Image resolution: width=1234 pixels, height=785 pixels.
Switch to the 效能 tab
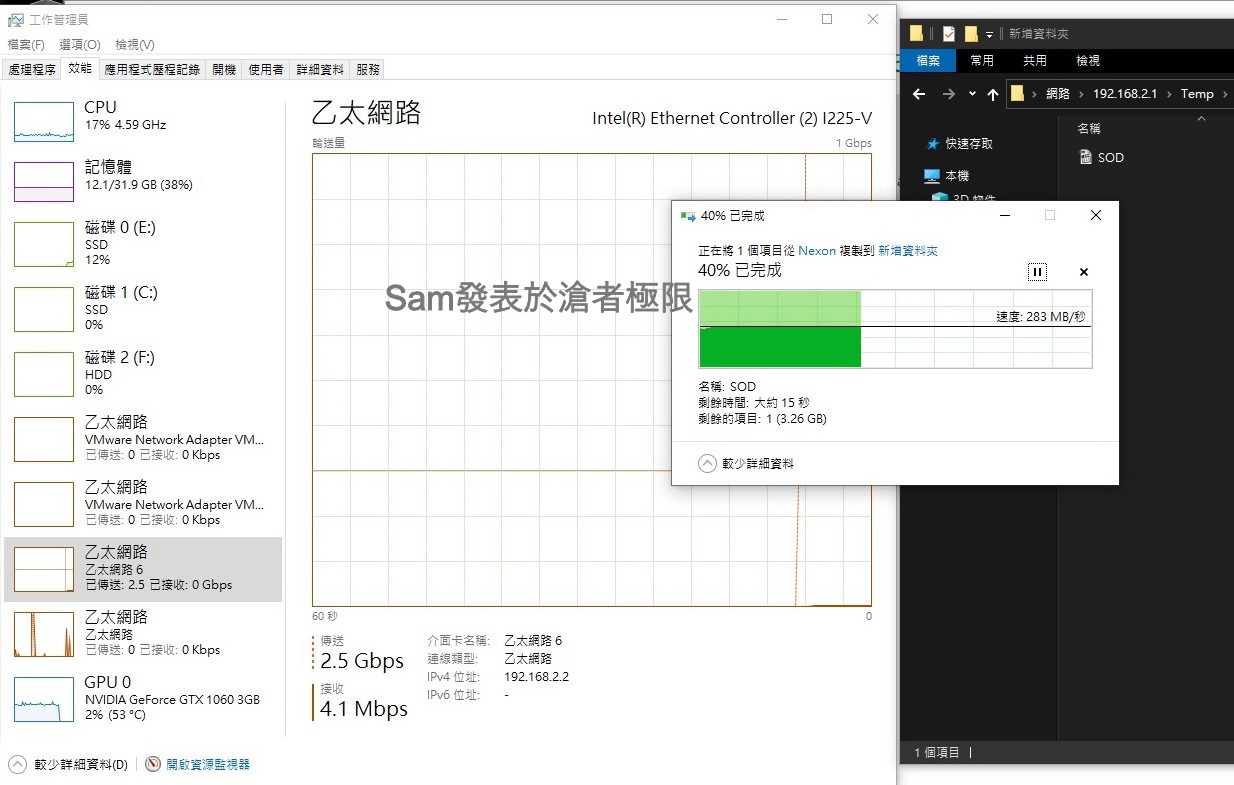pyautogui.click(x=80, y=69)
